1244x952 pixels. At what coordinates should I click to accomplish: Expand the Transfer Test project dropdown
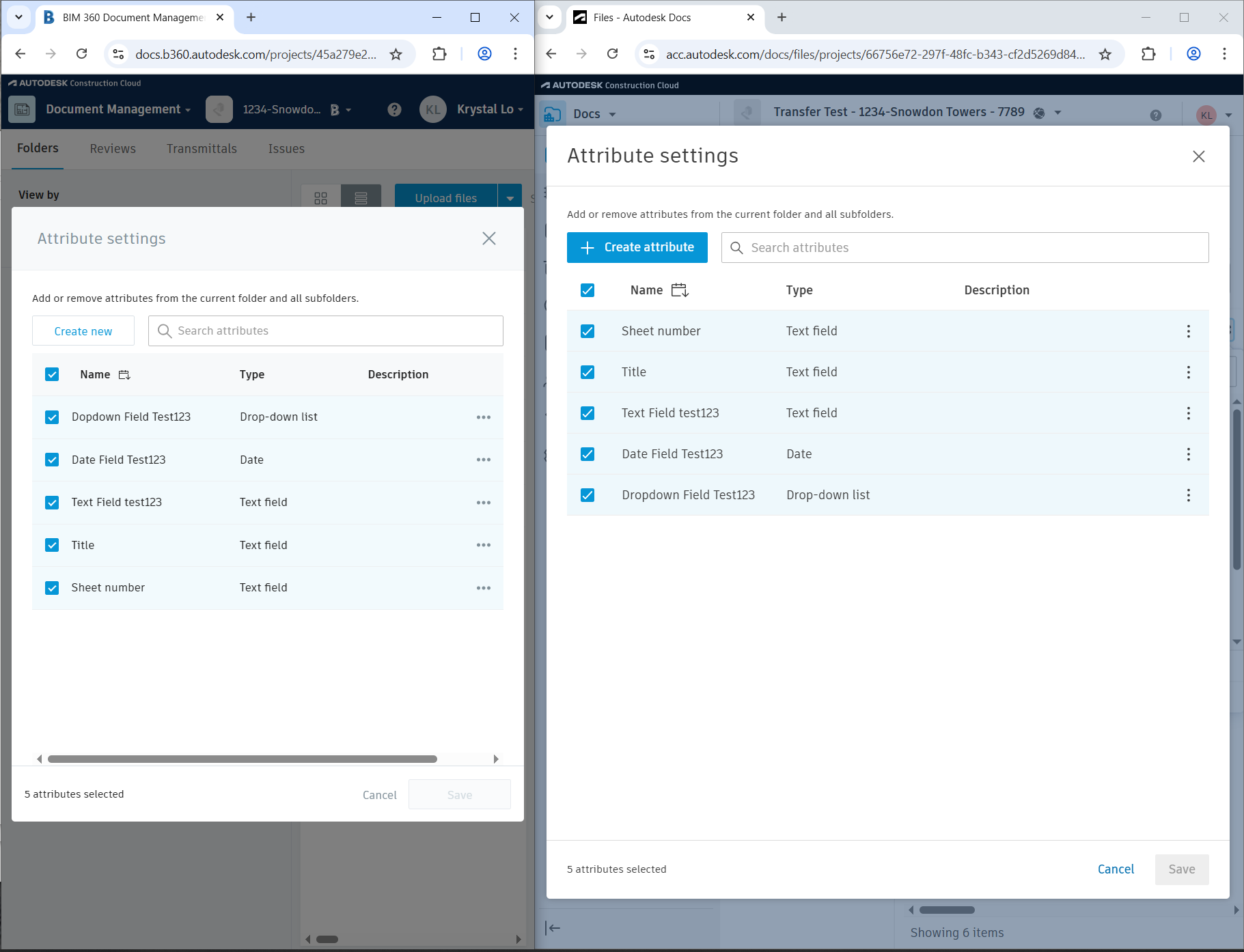tap(1058, 113)
